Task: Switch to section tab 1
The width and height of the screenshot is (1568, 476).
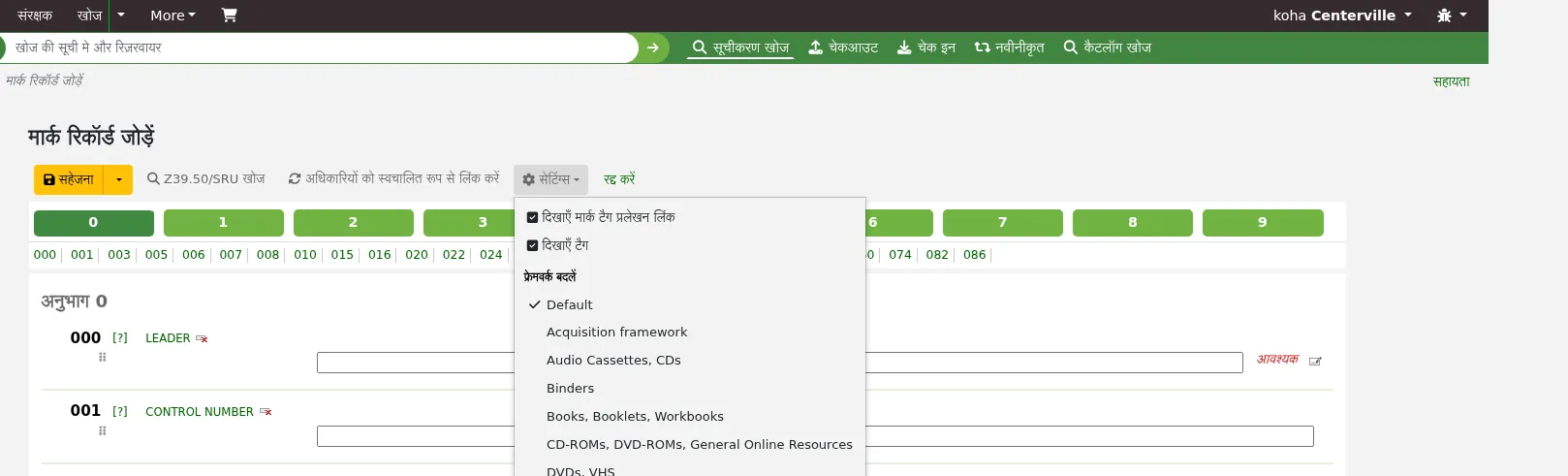Action: pyautogui.click(x=224, y=223)
